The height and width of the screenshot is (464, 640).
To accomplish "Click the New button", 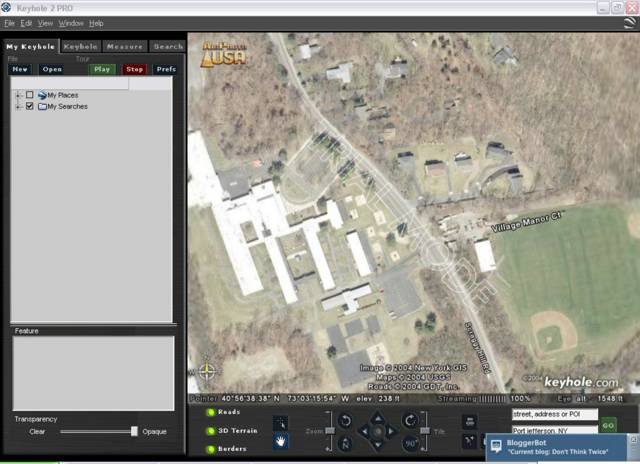I will (20, 69).
